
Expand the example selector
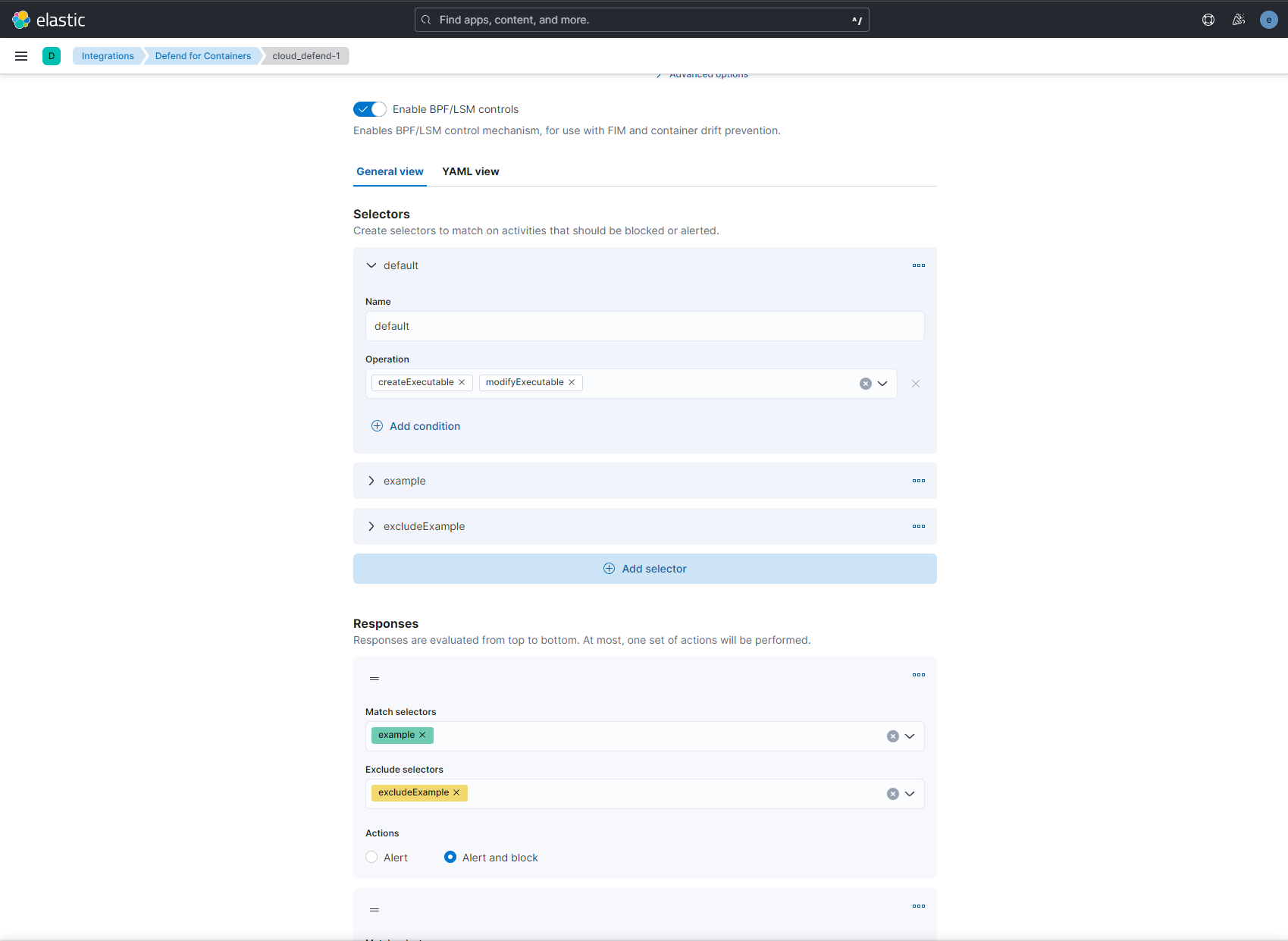tap(371, 480)
